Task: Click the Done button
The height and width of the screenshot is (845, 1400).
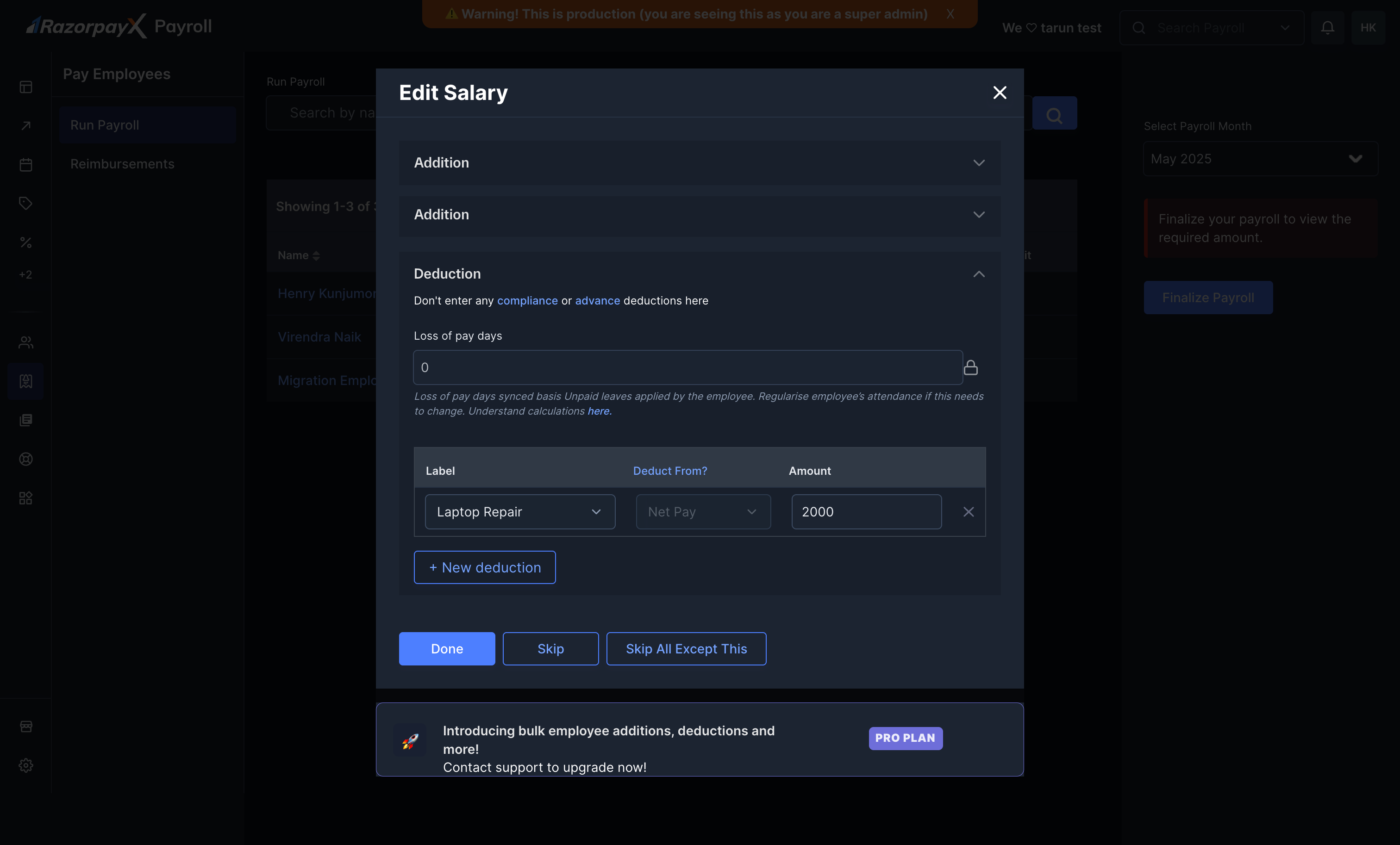Action: (x=447, y=648)
